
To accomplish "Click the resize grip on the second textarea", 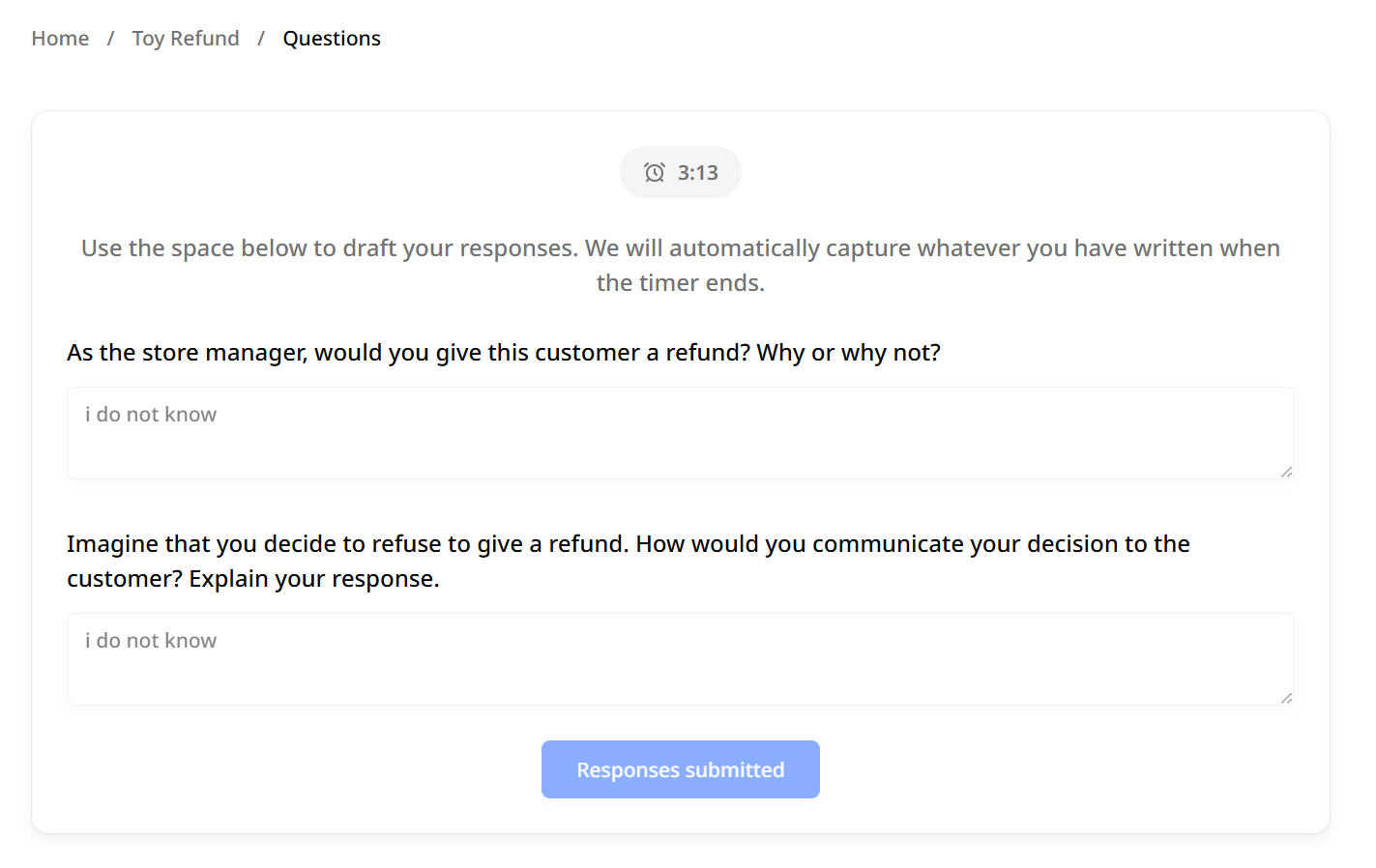I will pos(1287,699).
